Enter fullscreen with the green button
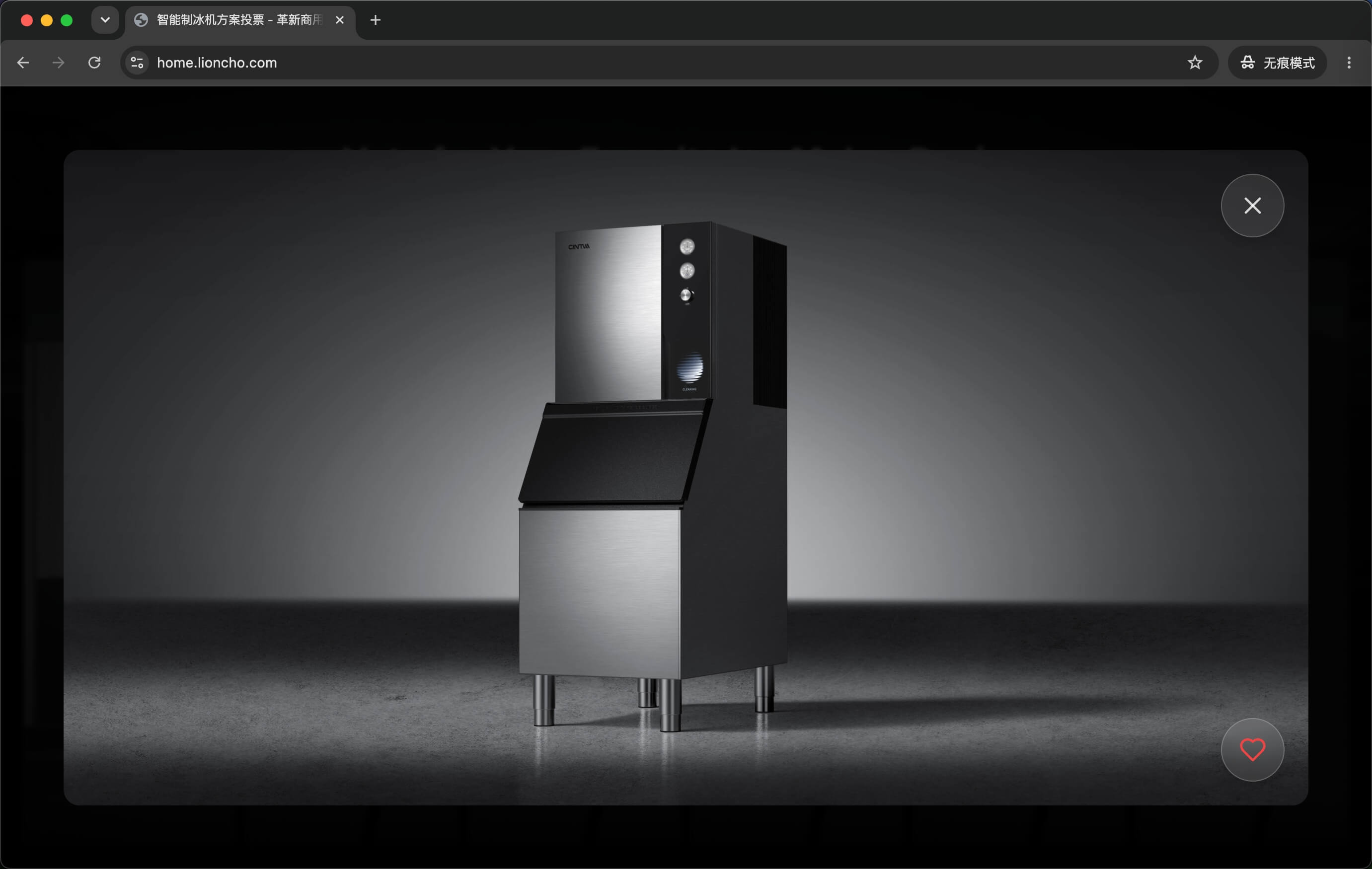This screenshot has height=869, width=1372. coord(67,20)
